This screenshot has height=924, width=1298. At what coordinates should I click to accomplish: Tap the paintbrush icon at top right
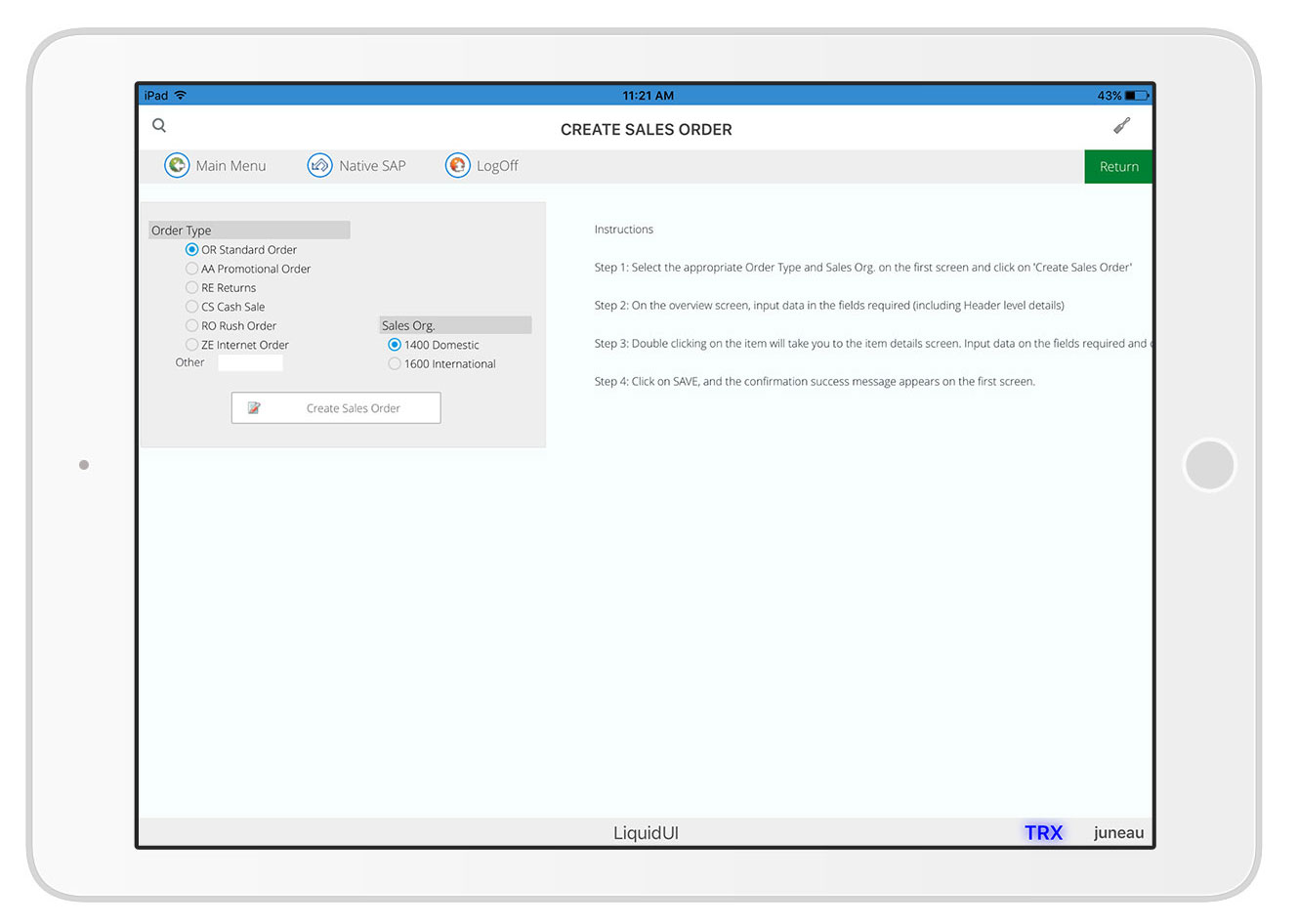1122,126
